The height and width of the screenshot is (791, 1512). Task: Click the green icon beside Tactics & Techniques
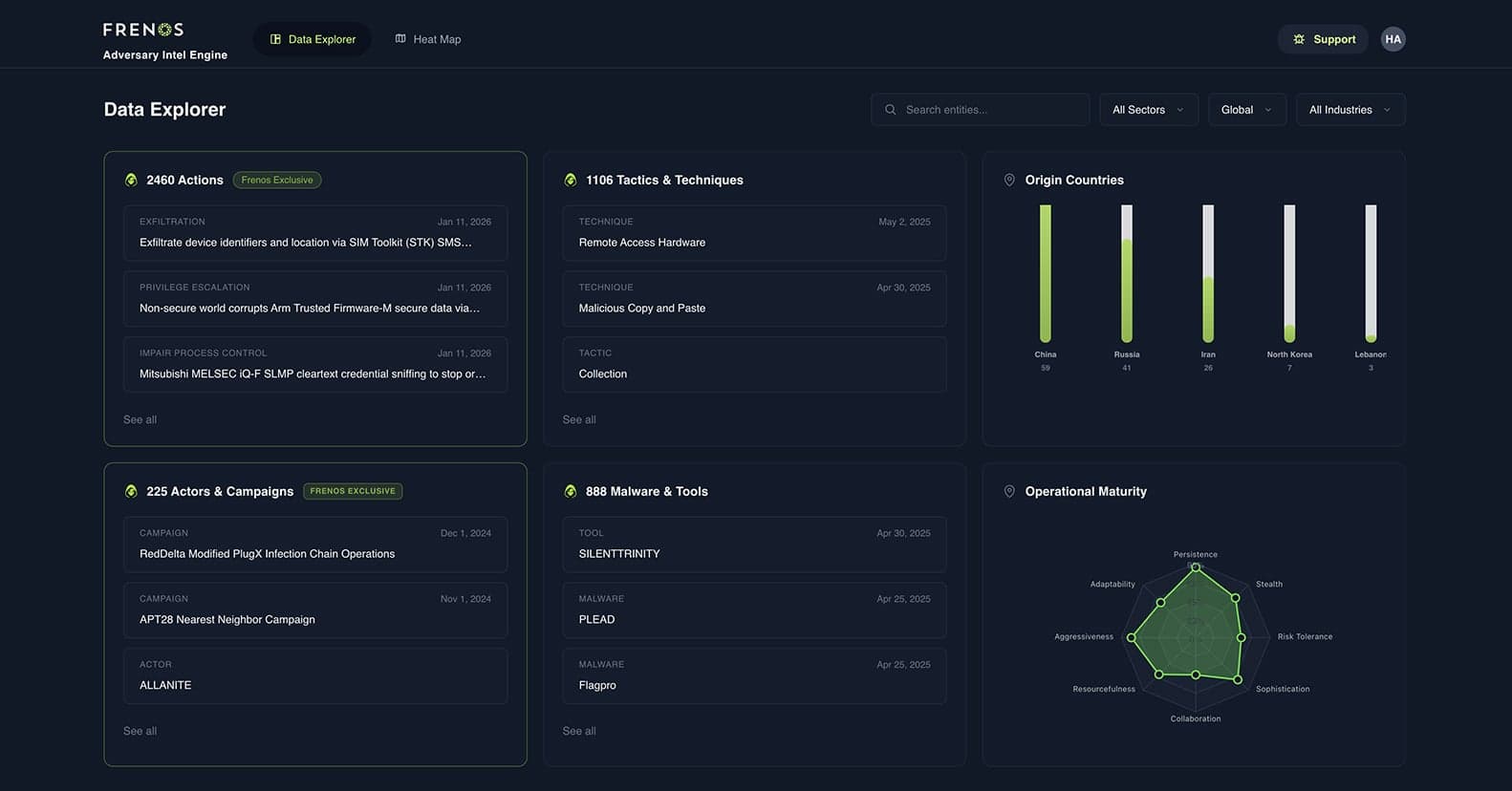click(x=571, y=180)
